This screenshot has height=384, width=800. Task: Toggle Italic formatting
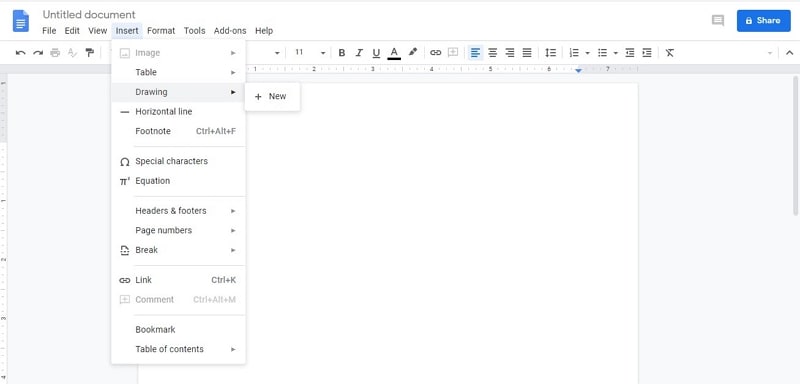[359, 53]
